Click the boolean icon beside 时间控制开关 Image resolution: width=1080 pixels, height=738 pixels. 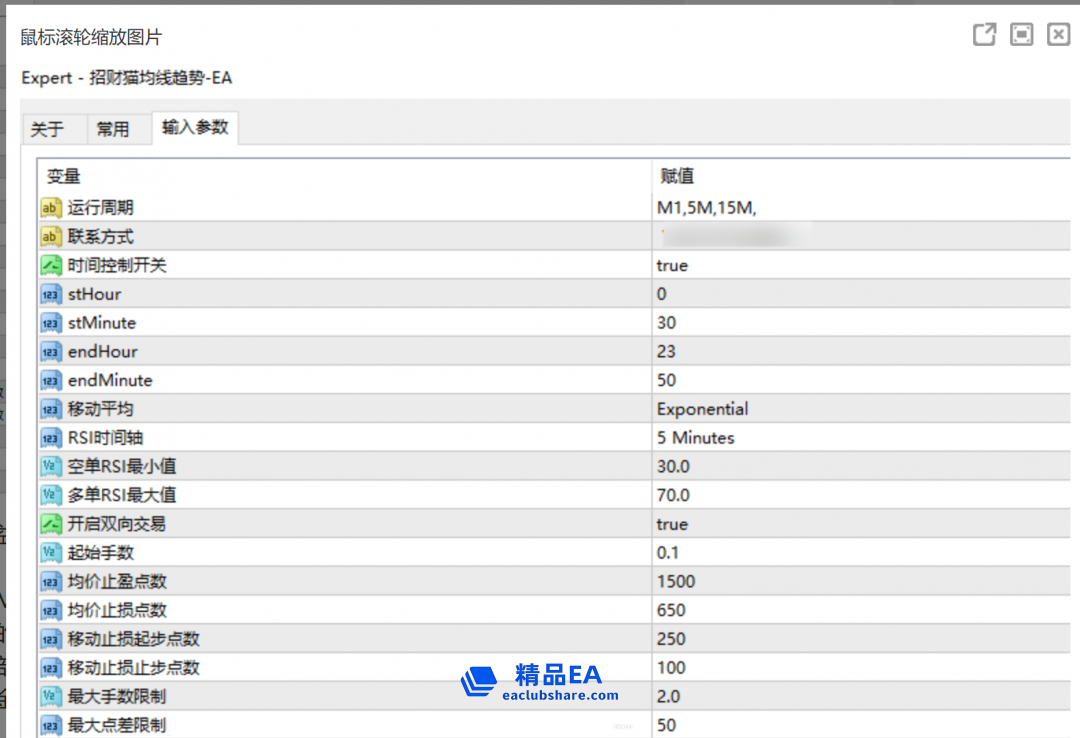point(51,266)
